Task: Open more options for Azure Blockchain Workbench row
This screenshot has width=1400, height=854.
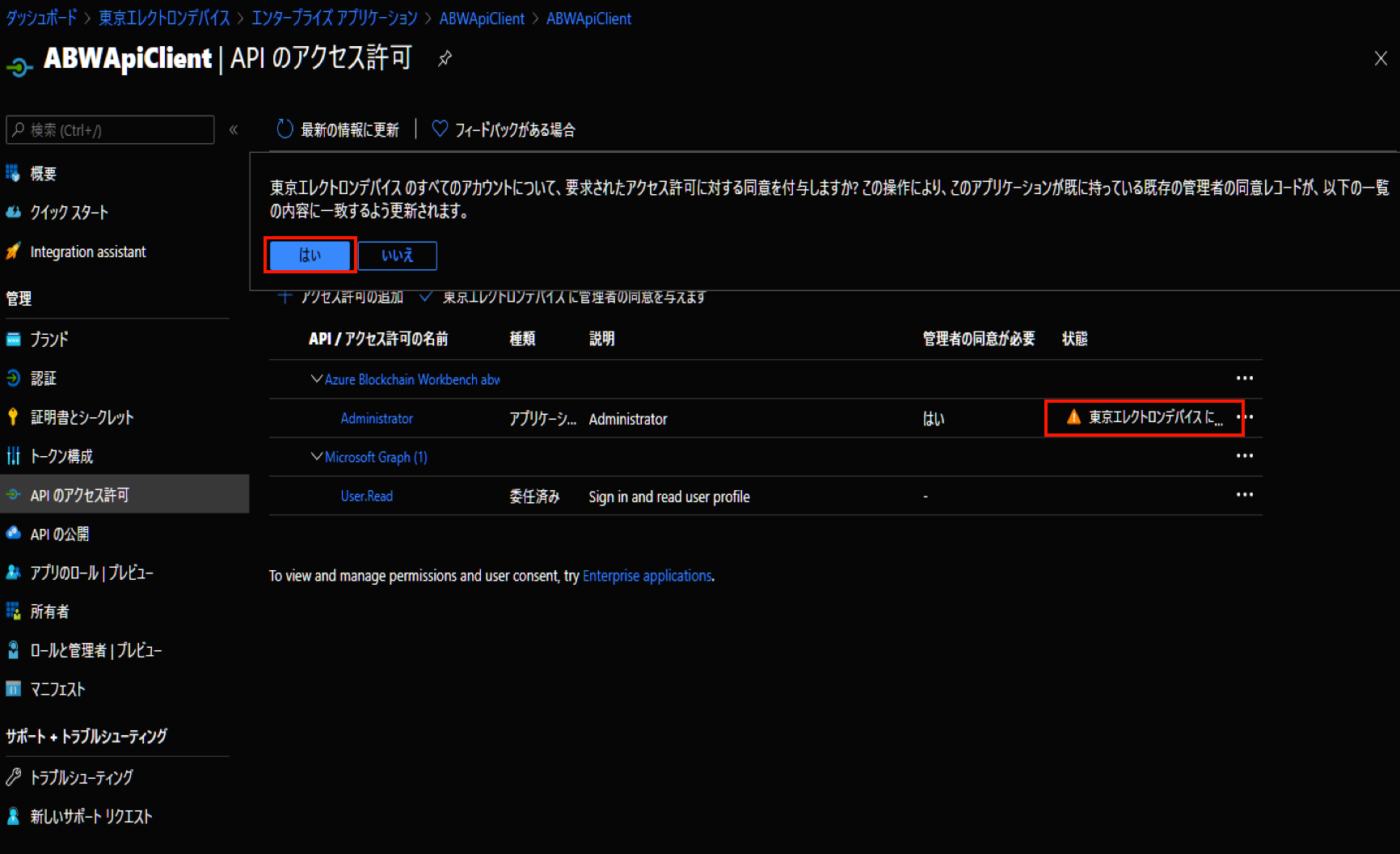Action: point(1245,378)
